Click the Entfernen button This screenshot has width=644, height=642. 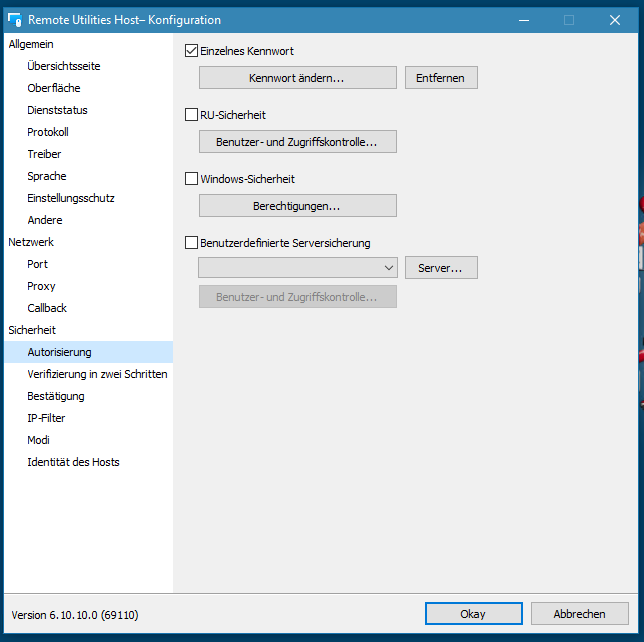(x=441, y=78)
